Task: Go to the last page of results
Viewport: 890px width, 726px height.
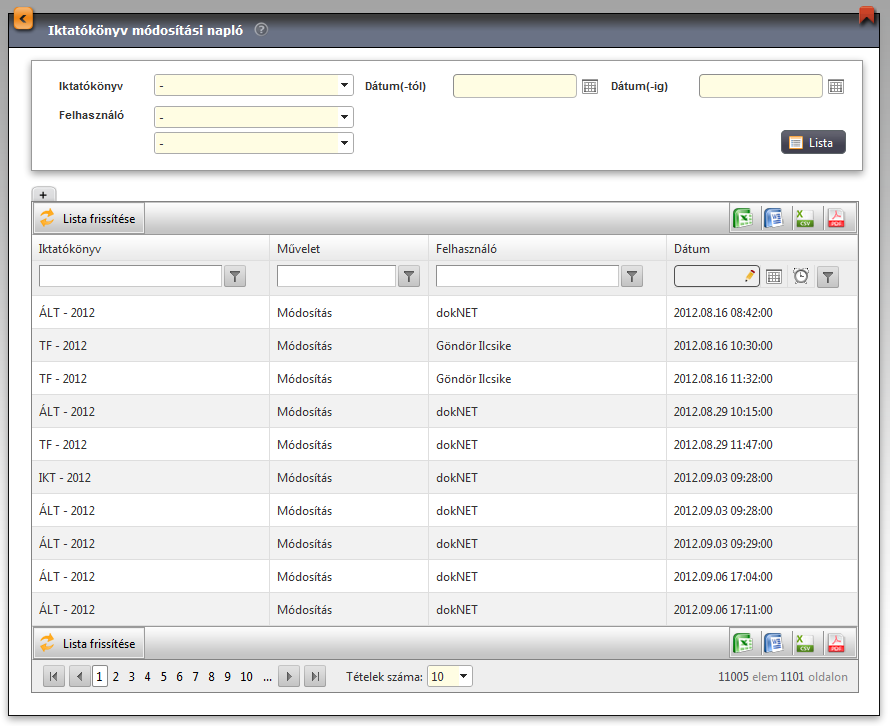Action: click(x=315, y=676)
